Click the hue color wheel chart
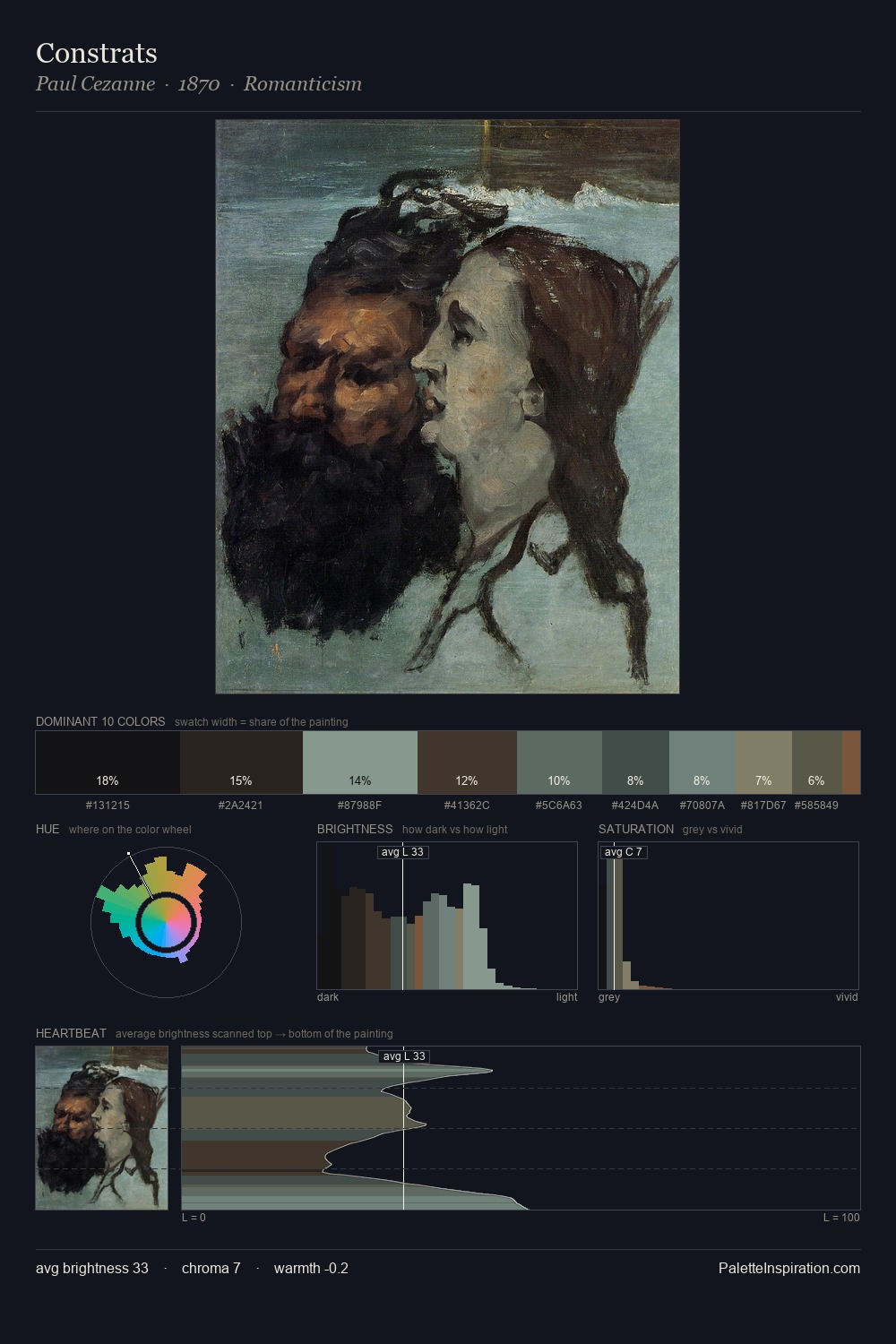896x1344 pixels. pyautogui.click(x=166, y=922)
